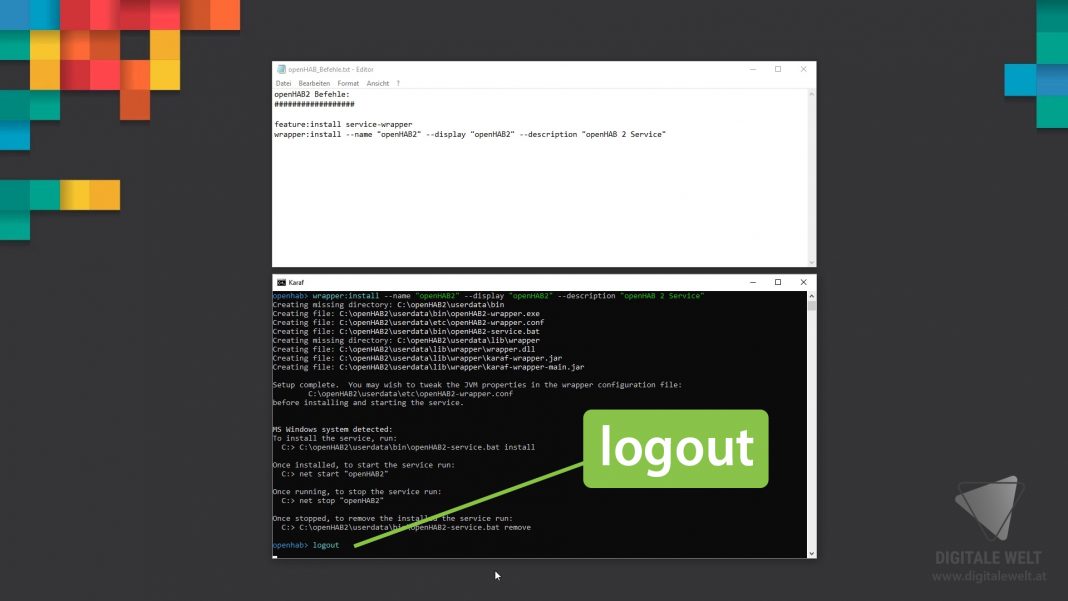This screenshot has width=1068, height=601.
Task: Select the typed "logout" command at the openhab prompt
Action: click(326, 545)
